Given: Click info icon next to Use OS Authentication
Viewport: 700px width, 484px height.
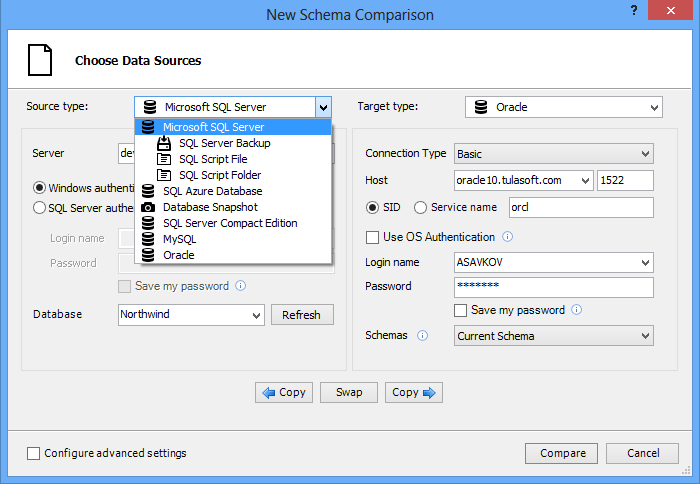Looking at the screenshot, I should point(508,237).
